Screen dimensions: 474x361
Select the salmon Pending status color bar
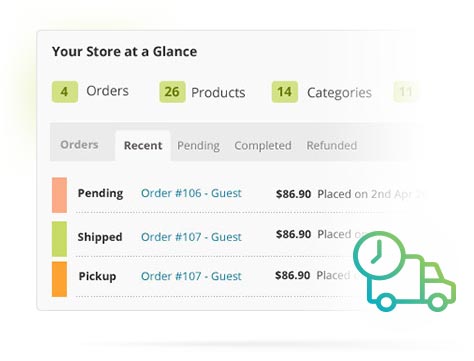point(59,195)
